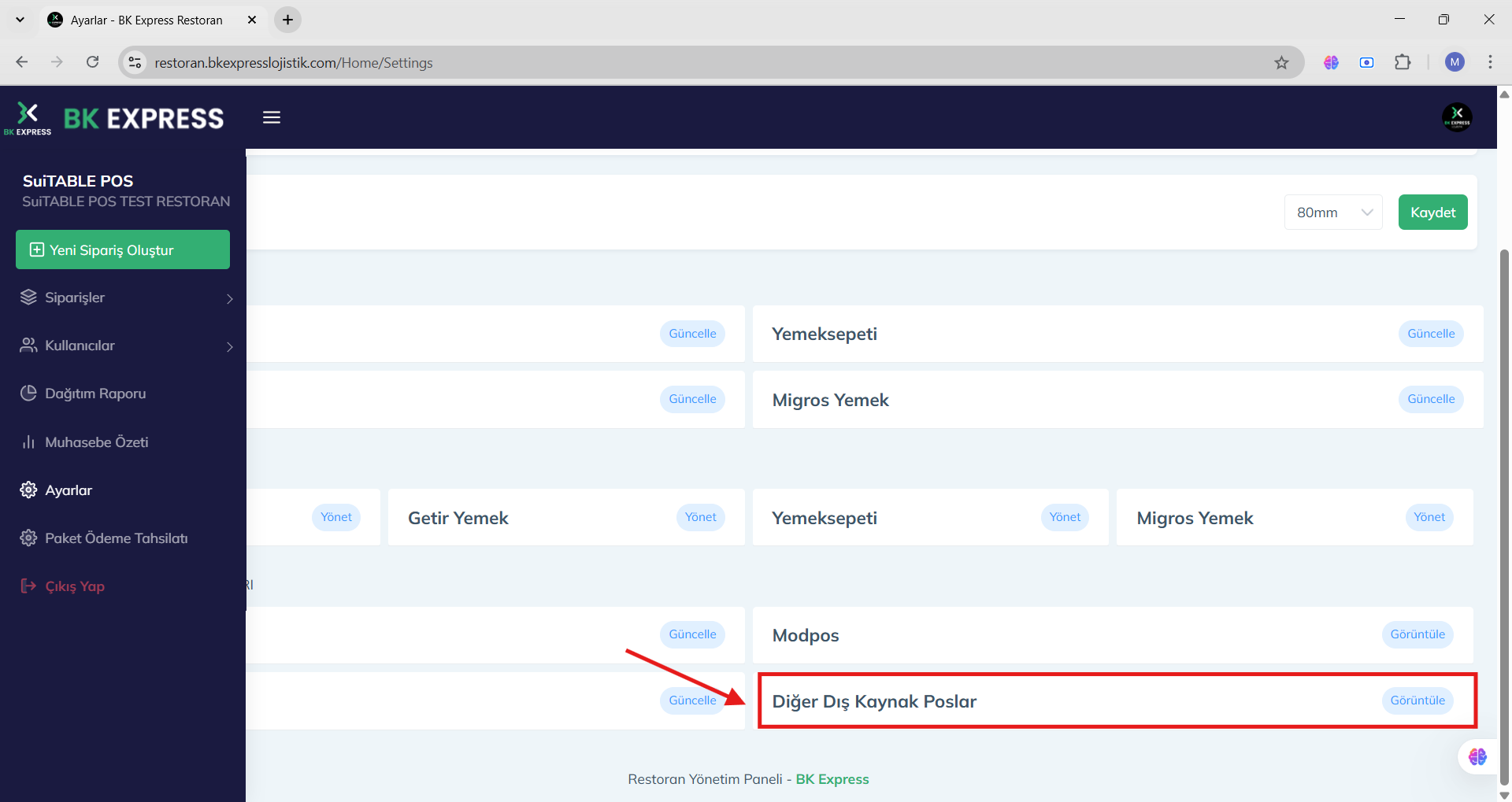This screenshot has height=802, width=1512.
Task: Click the BK Express logo
Action: pos(114,118)
